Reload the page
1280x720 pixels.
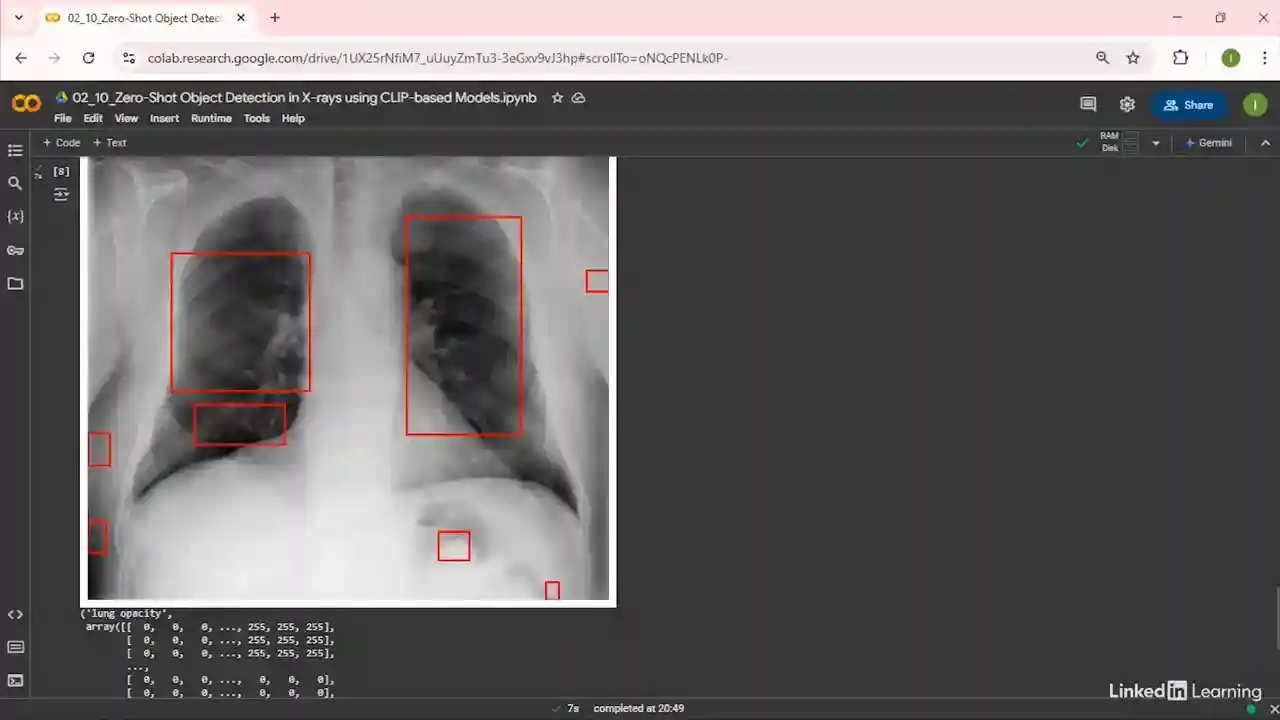(88, 58)
